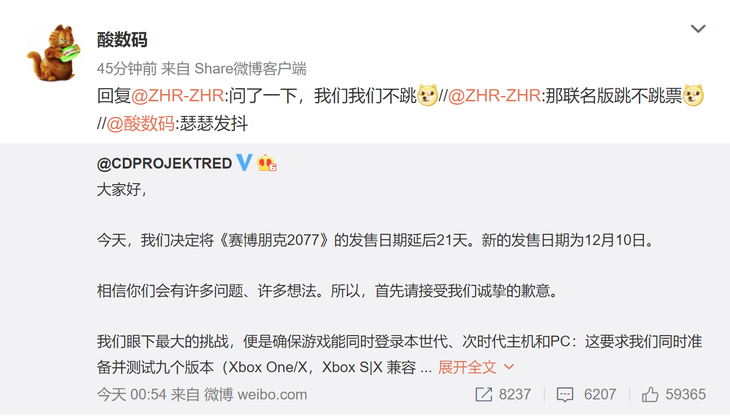730x416 pixels.
Task: Open reposts via the 8237 count
Action: pos(515,395)
